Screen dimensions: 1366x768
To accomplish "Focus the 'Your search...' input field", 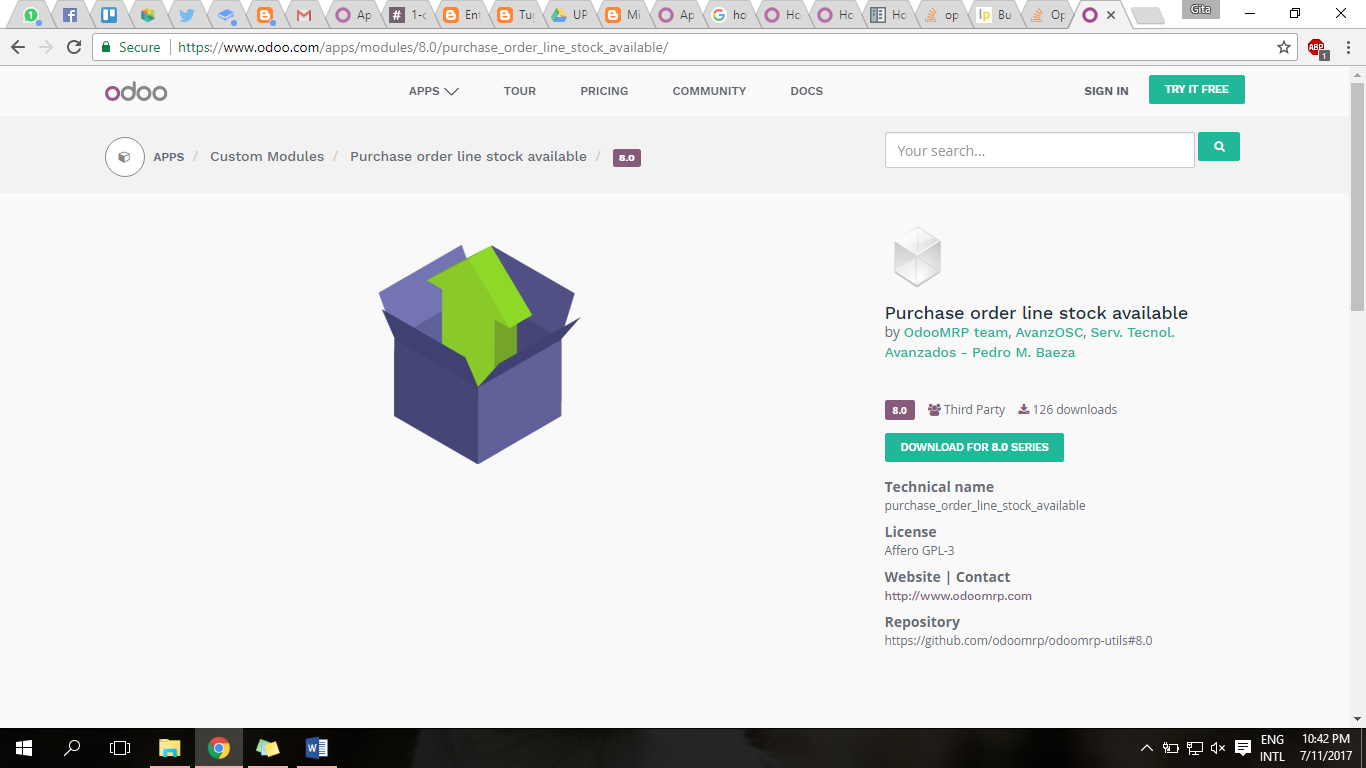I will click(x=1039, y=150).
